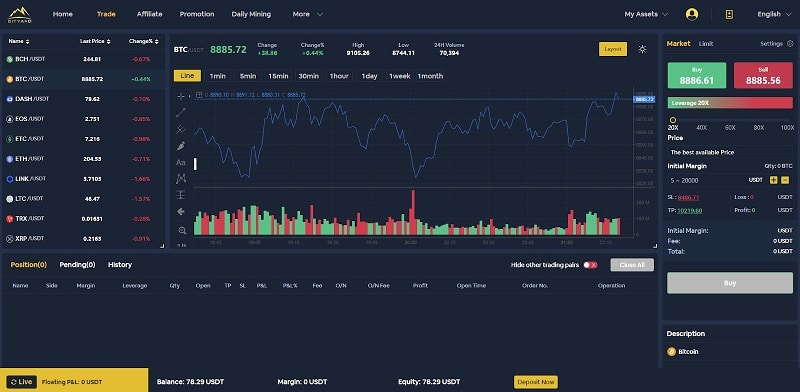Adjust the leverage slider handle at 20X
The height and width of the screenshot is (392, 800).
pyautogui.click(x=672, y=120)
